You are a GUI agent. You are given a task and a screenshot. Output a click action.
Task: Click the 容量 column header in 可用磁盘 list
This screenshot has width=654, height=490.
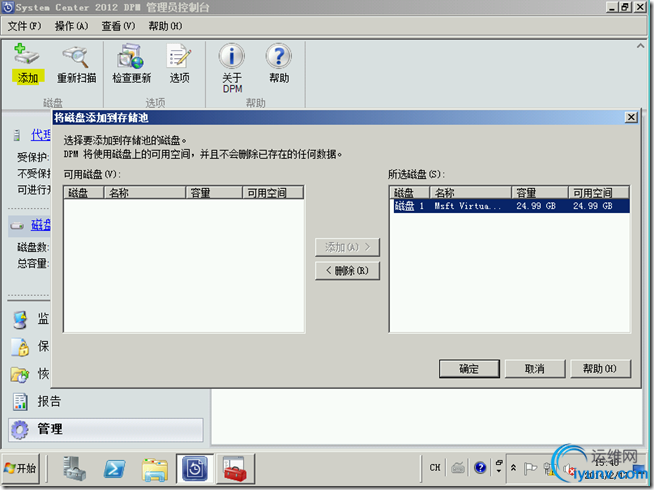(214, 193)
